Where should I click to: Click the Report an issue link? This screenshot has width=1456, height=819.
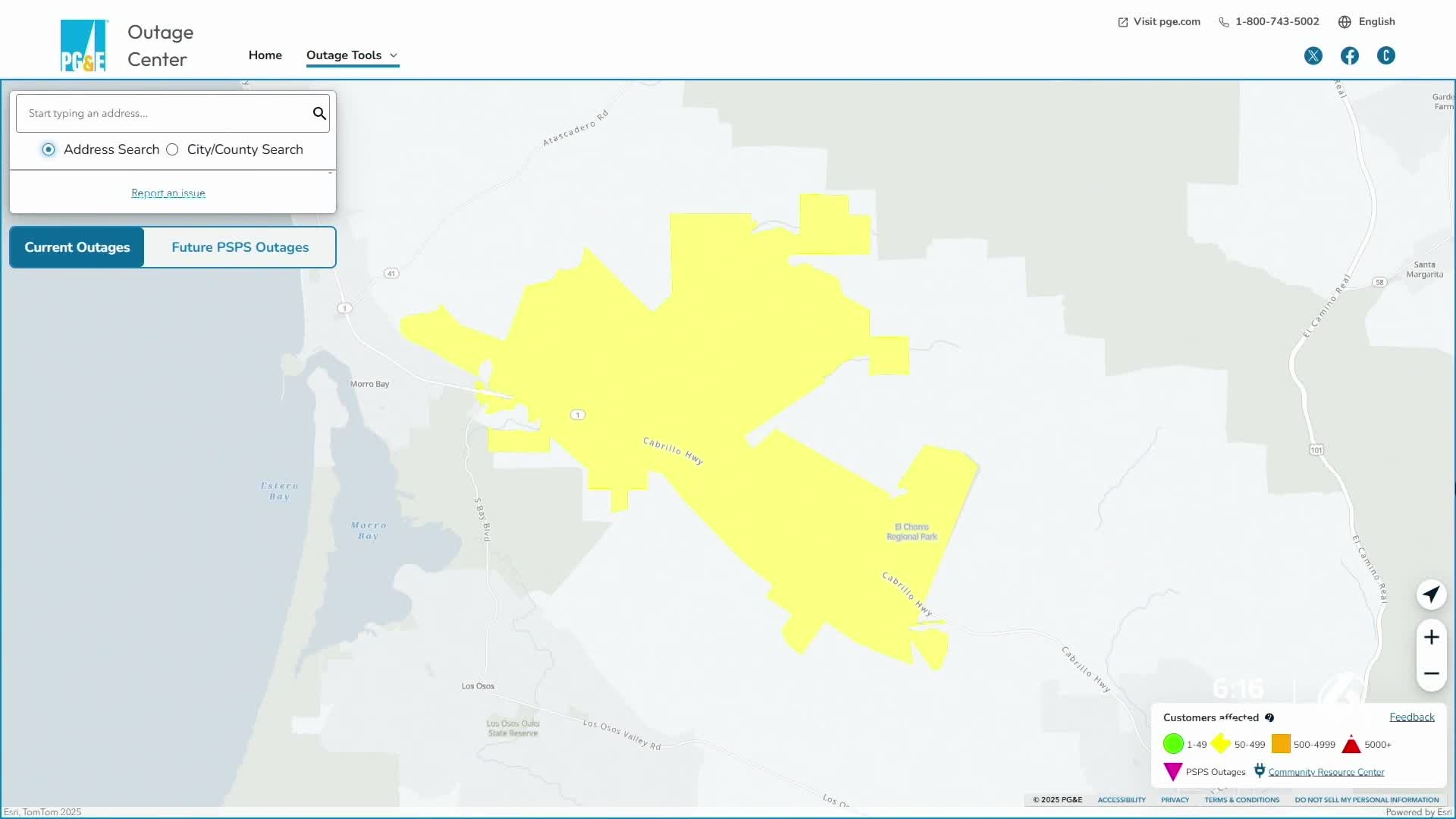point(168,193)
